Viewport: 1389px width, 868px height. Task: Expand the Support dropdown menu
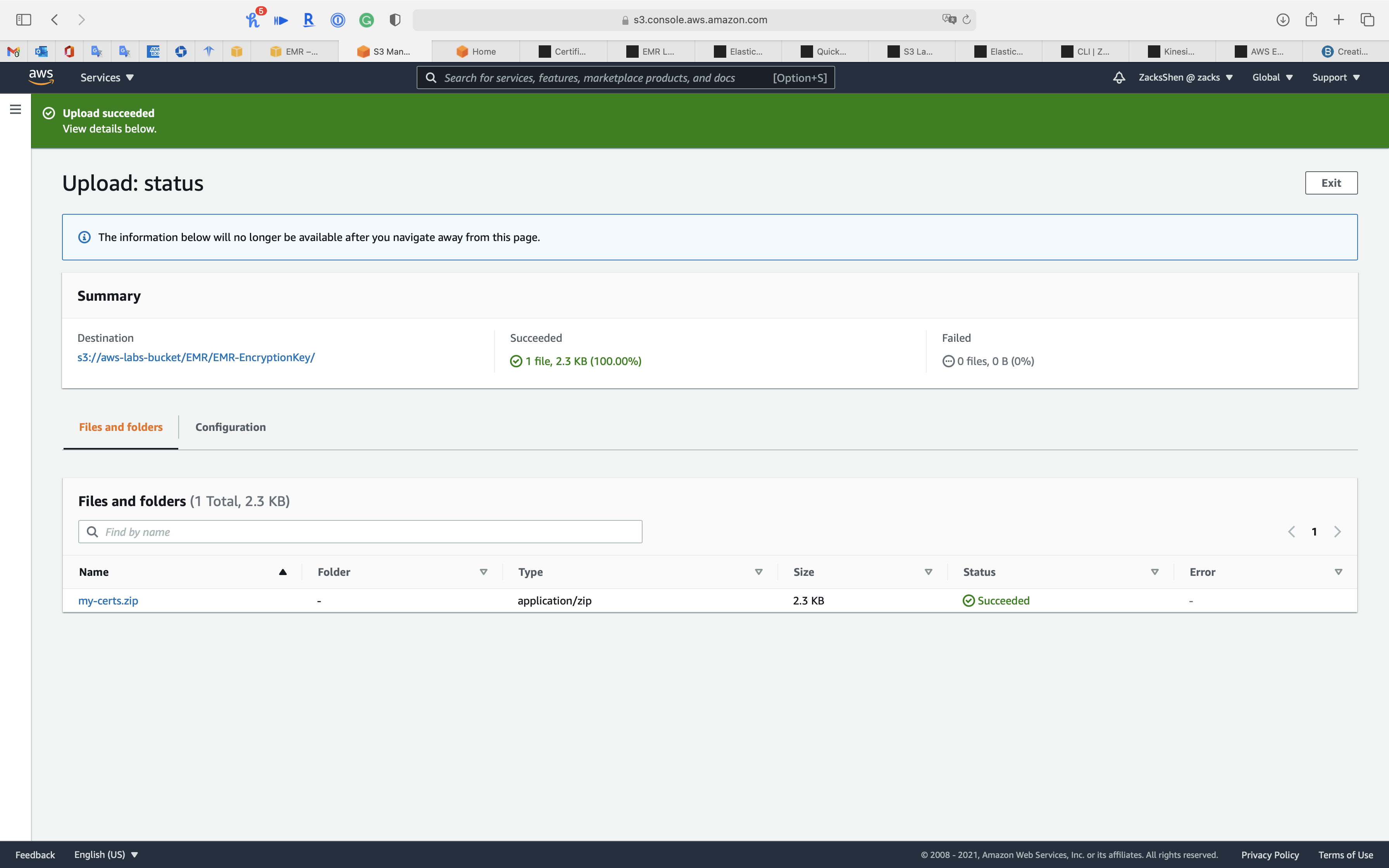pyautogui.click(x=1336, y=77)
